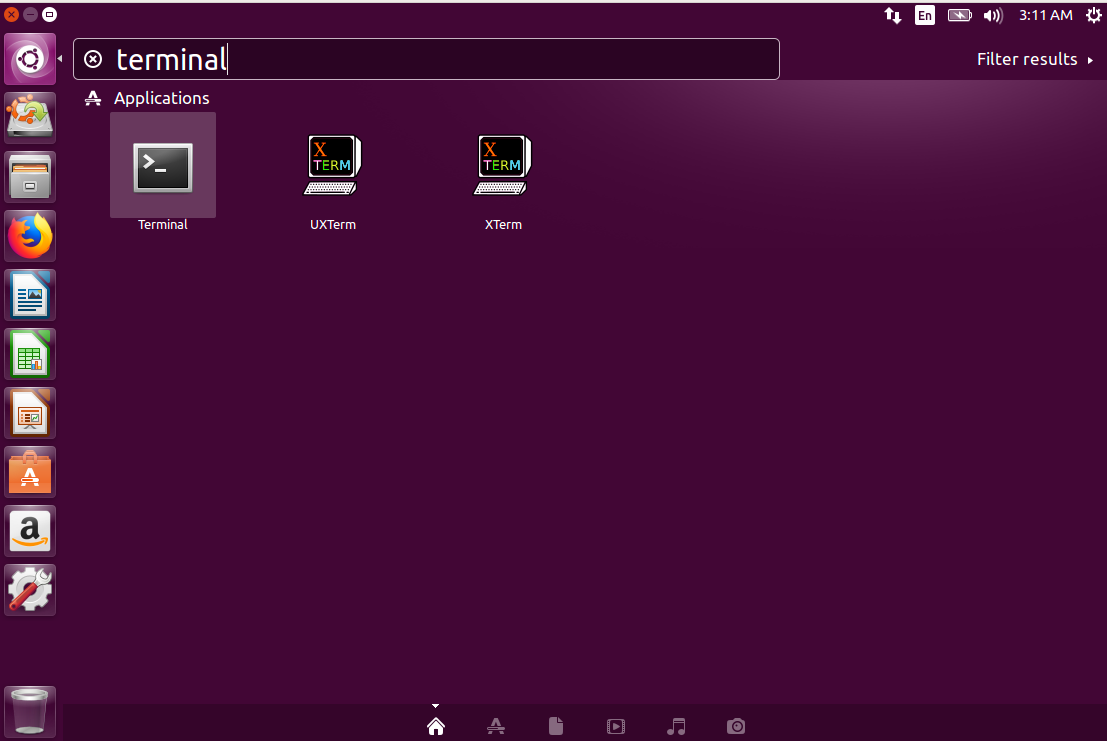
Task: Open the session gear menu
Action: 1092,15
